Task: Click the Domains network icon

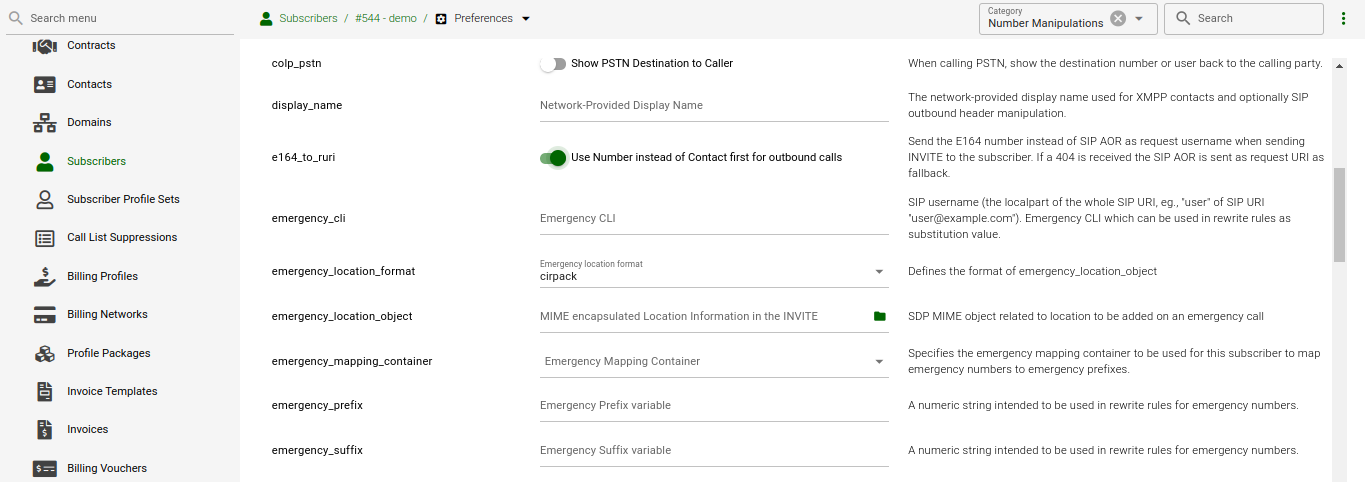Action: [x=45, y=123]
